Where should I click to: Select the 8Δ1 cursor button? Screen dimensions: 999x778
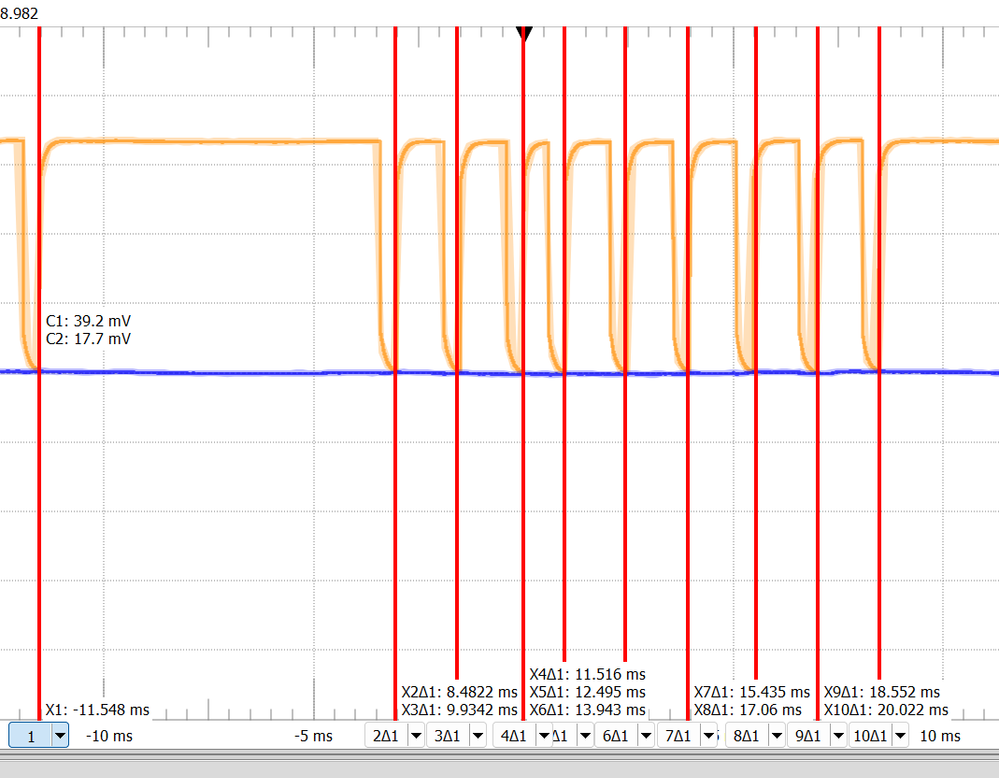pos(747,736)
